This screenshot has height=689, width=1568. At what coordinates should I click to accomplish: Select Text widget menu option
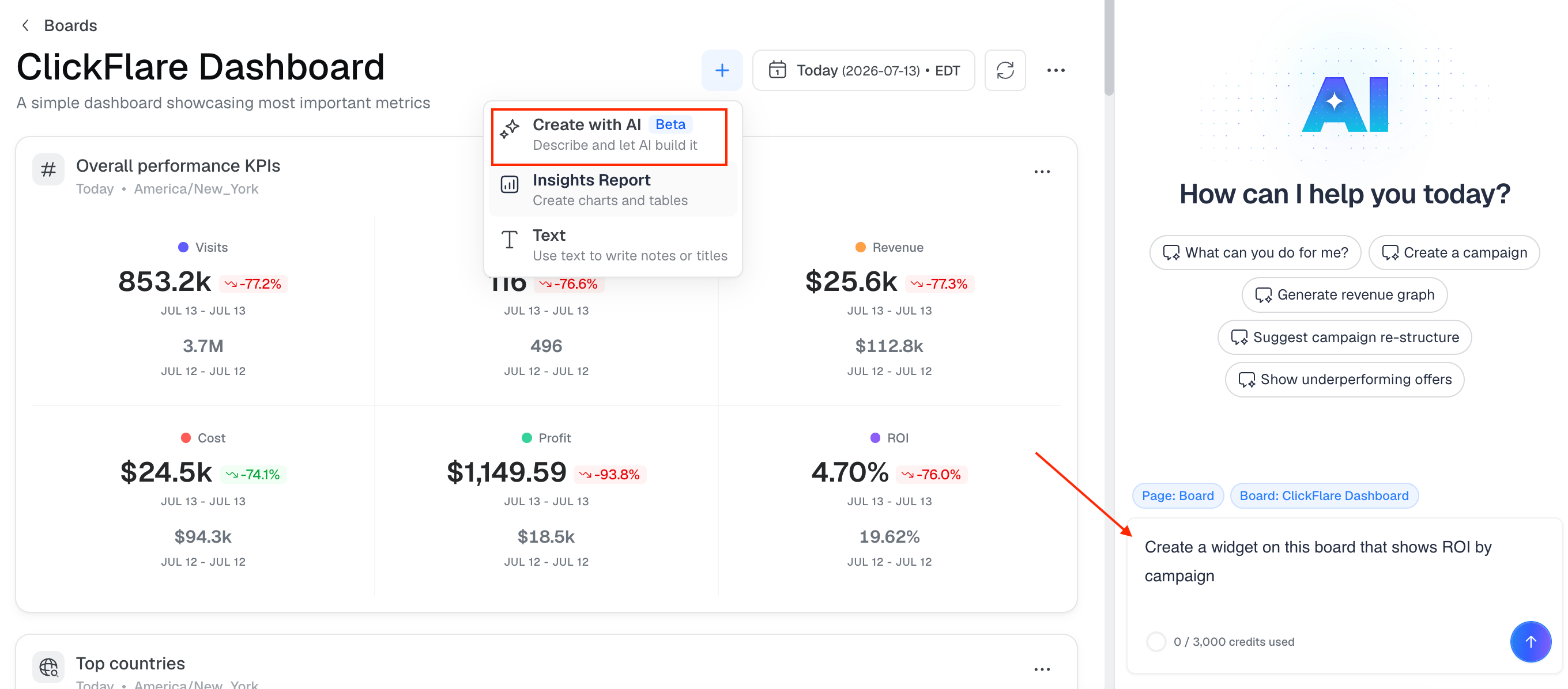click(612, 245)
